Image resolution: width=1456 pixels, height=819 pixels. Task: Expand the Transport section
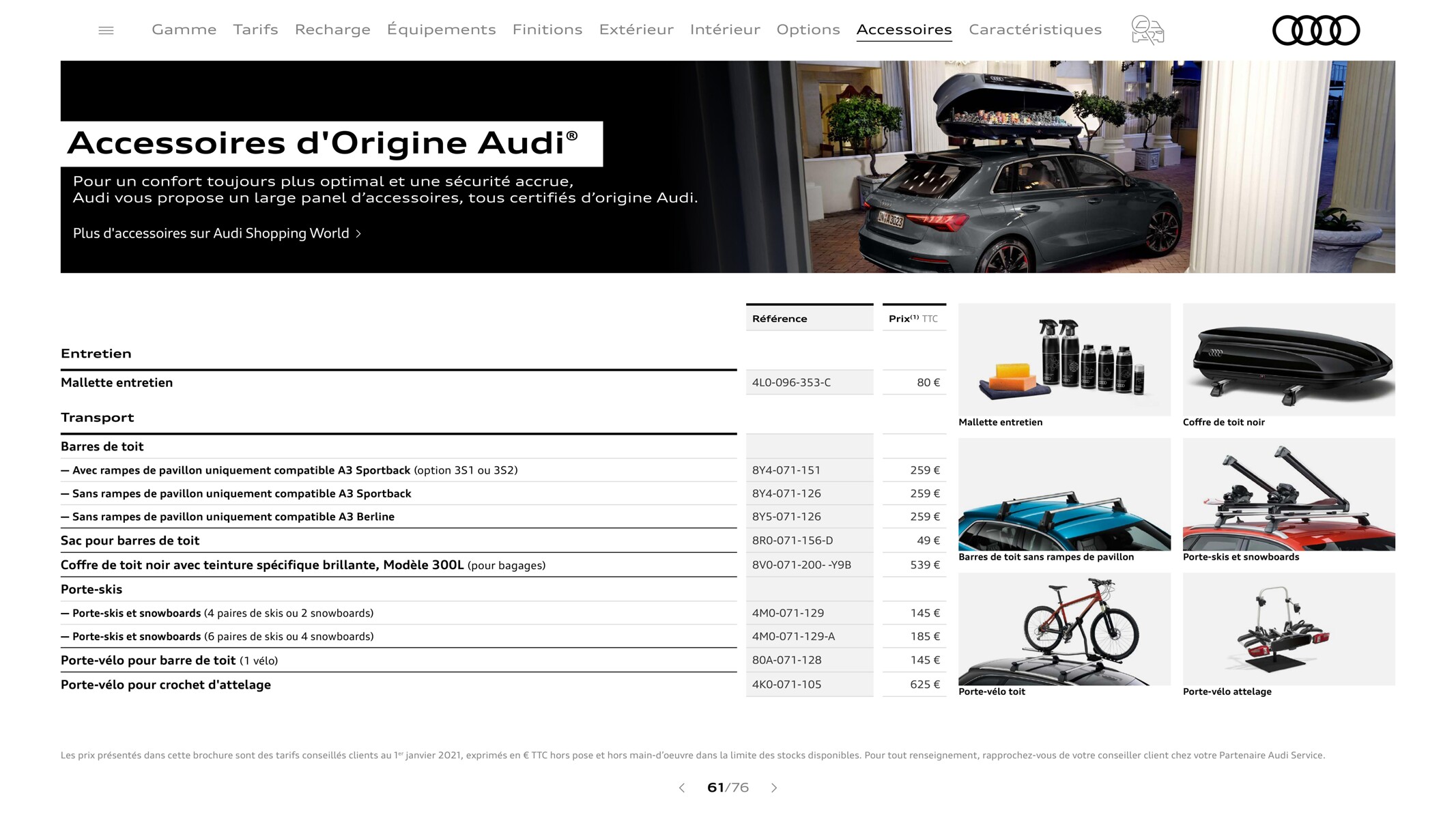point(97,417)
